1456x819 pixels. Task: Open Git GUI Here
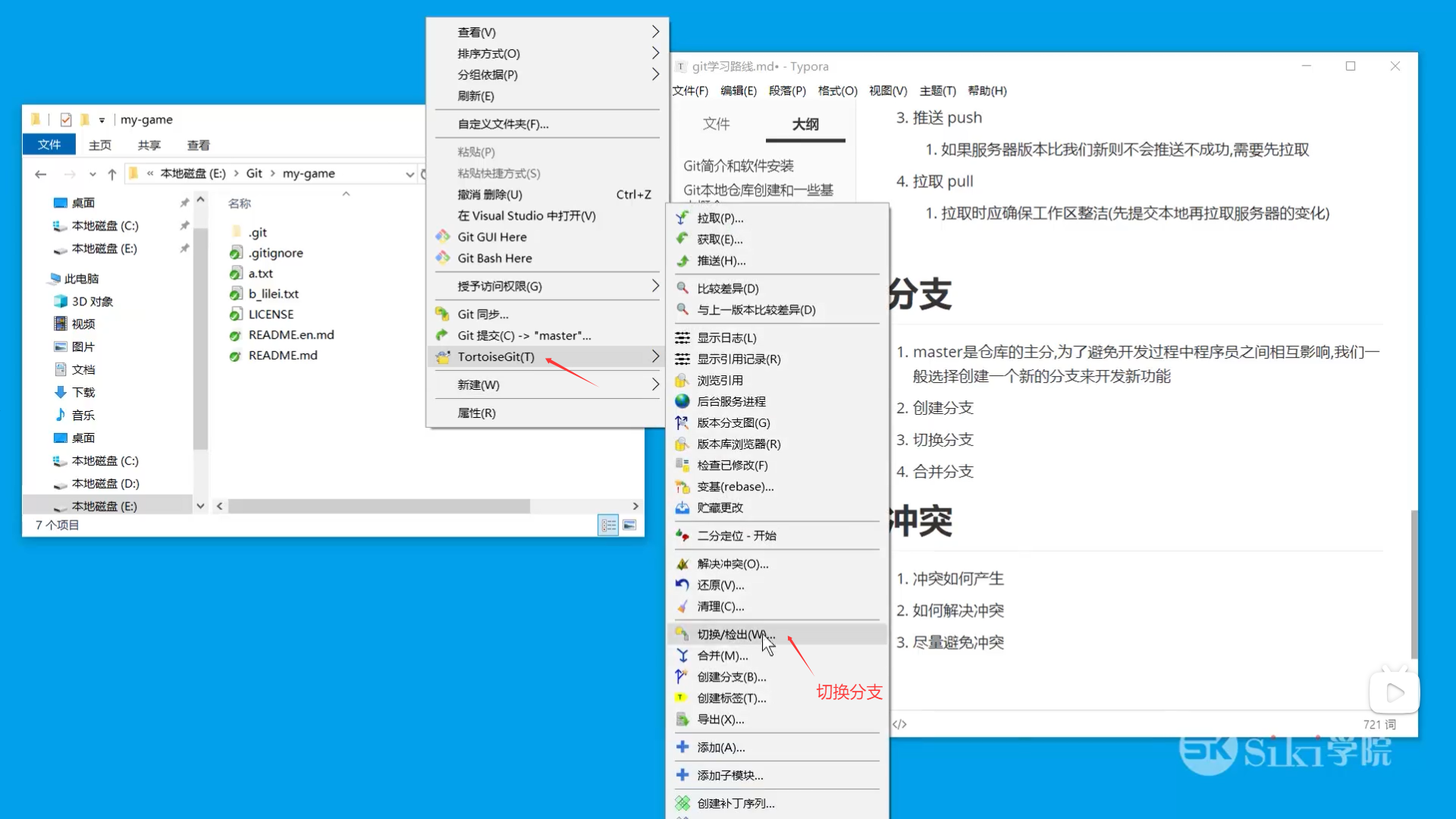(492, 237)
